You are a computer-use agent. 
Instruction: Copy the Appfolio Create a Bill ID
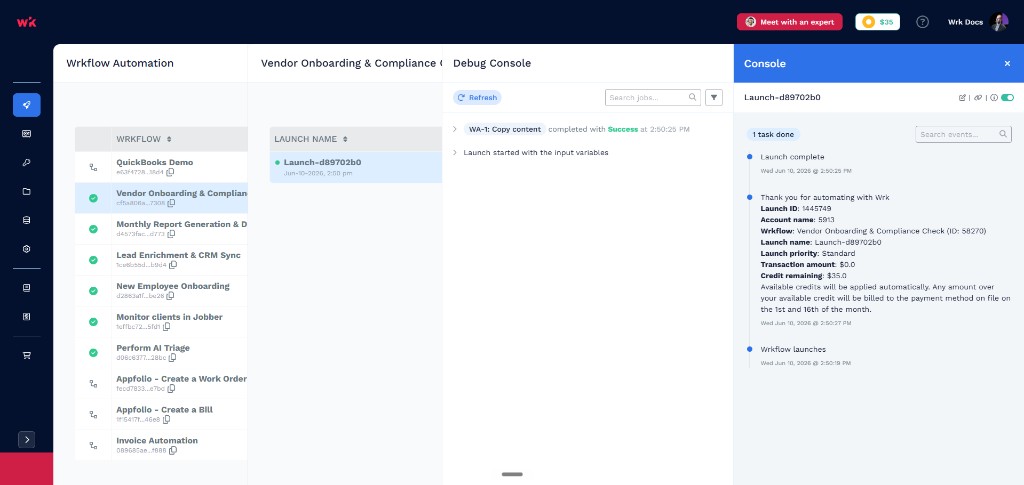click(x=166, y=419)
